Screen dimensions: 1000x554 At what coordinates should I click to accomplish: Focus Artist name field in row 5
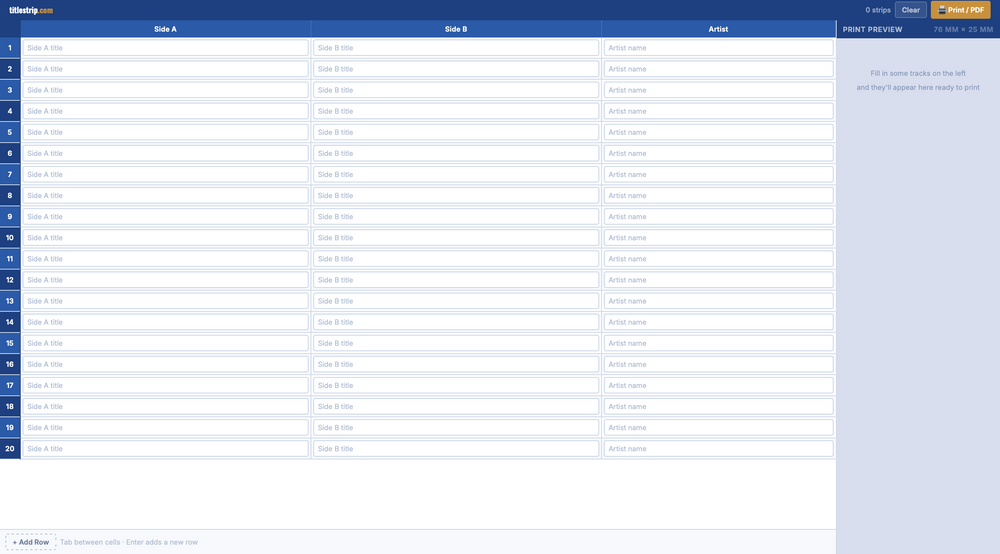pyautogui.click(x=718, y=132)
